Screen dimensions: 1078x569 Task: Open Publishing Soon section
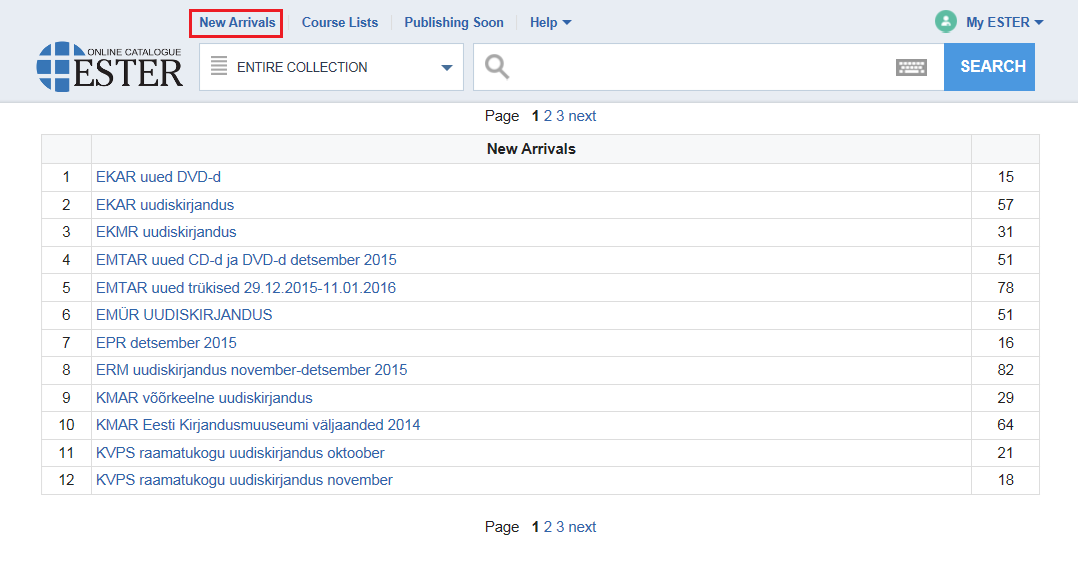point(454,23)
